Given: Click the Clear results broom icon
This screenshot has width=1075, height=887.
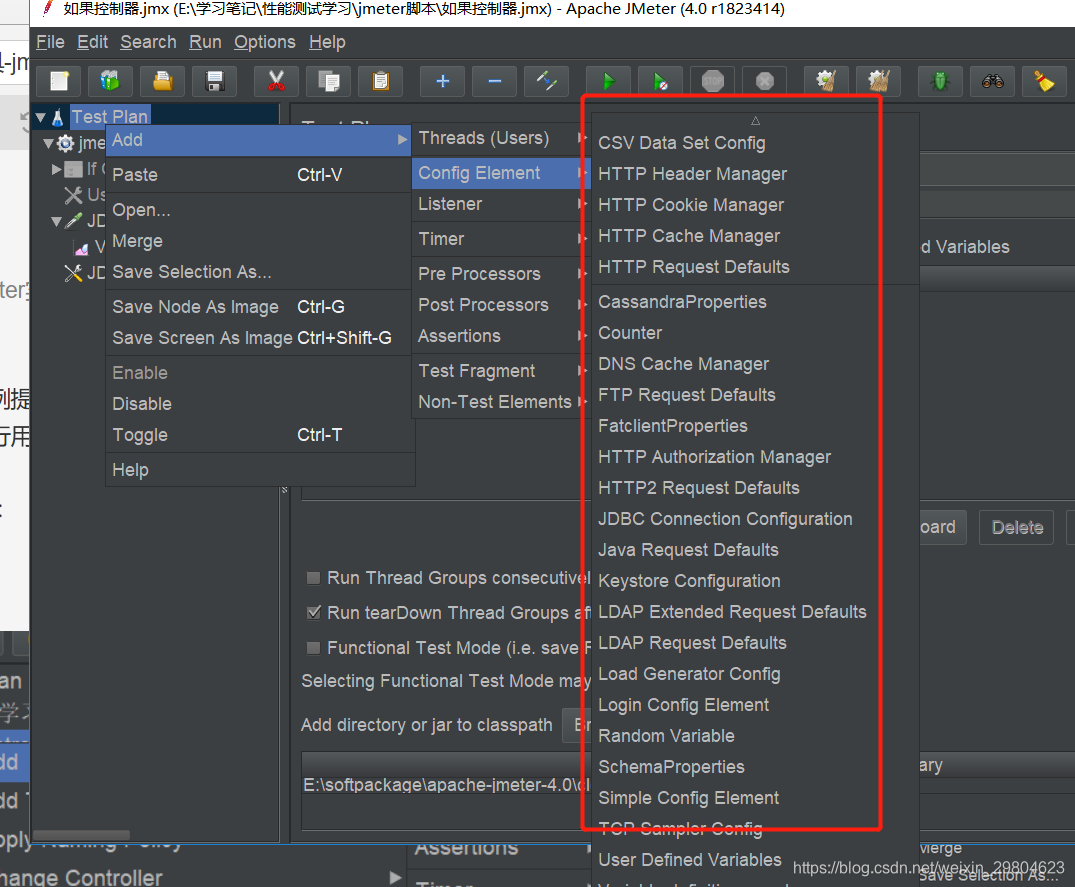Looking at the screenshot, I should tap(826, 82).
